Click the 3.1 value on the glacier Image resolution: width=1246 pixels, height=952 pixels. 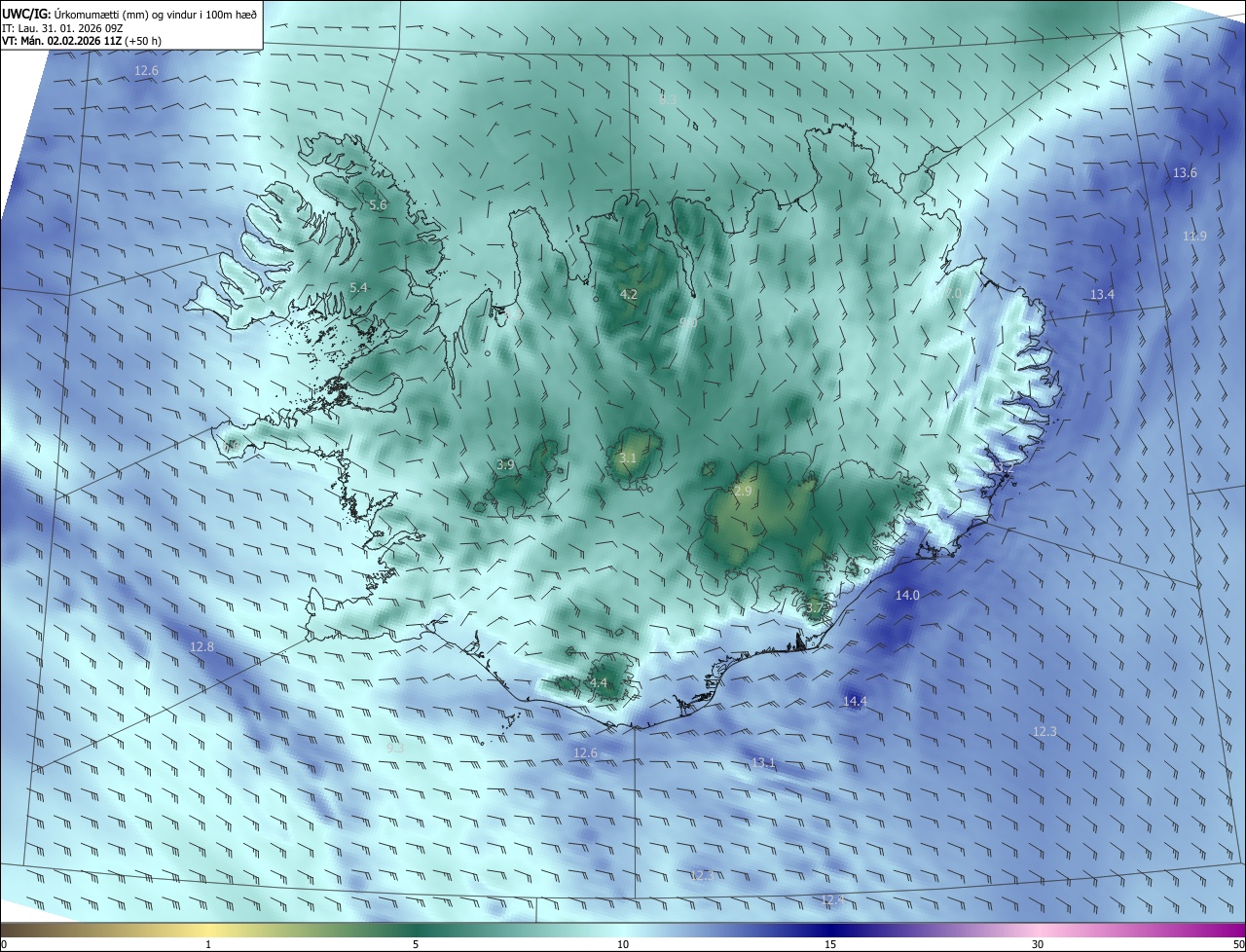pos(628,458)
